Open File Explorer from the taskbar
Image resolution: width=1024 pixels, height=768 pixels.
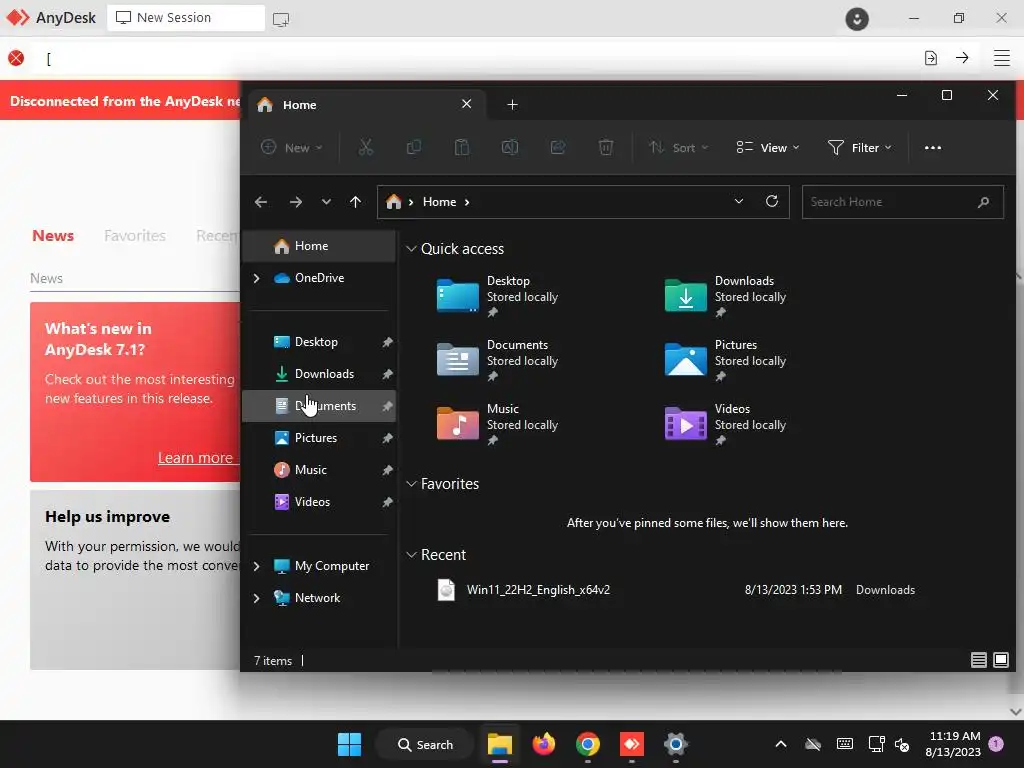(x=500, y=744)
